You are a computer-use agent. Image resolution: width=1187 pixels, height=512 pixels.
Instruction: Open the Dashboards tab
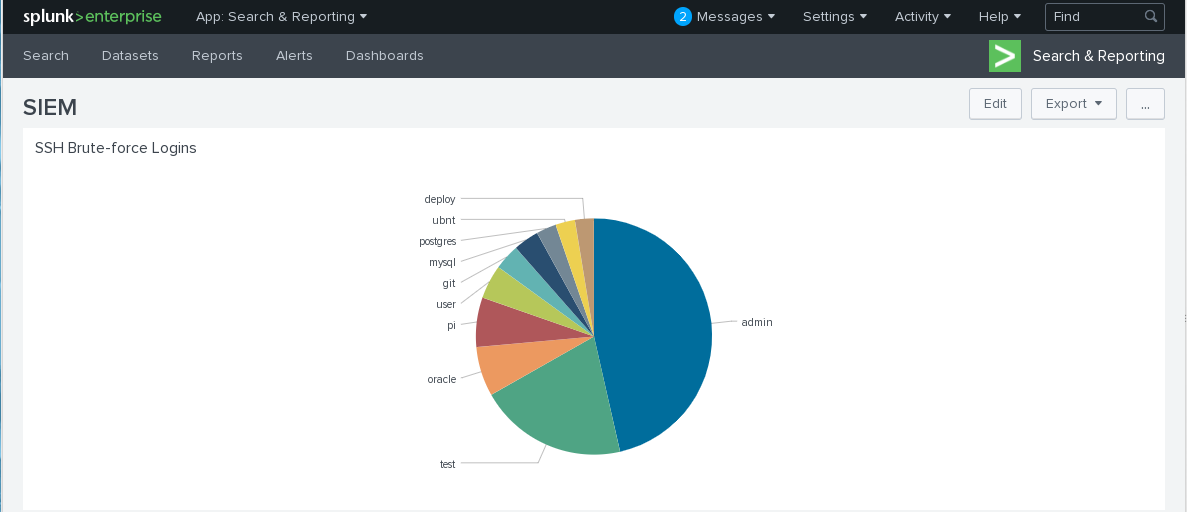tap(384, 56)
